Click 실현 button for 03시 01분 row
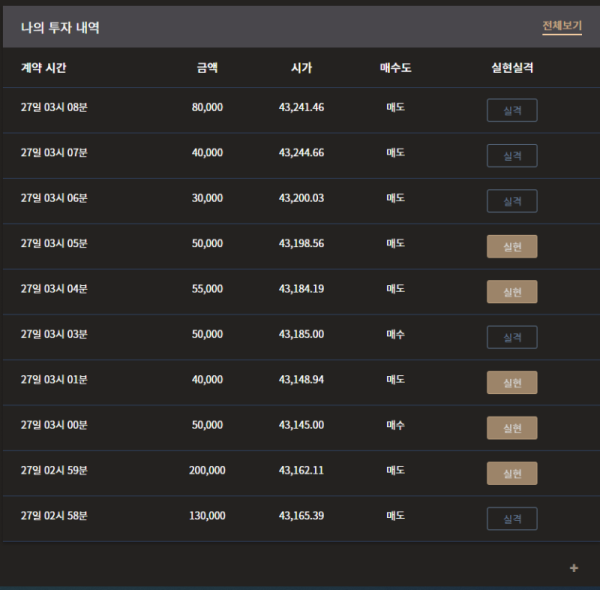The width and height of the screenshot is (600, 590). click(512, 383)
